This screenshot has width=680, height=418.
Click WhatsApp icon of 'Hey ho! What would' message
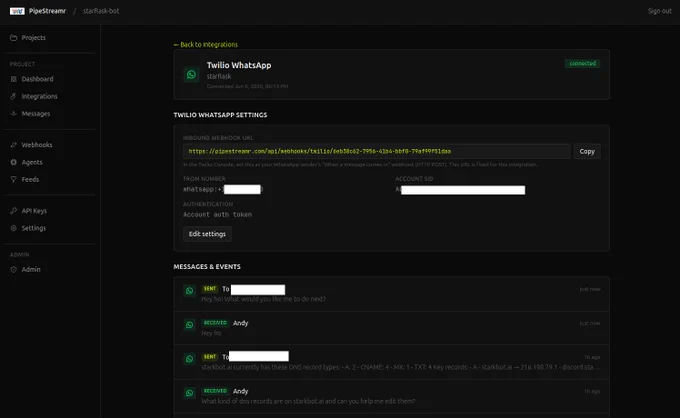(190, 291)
